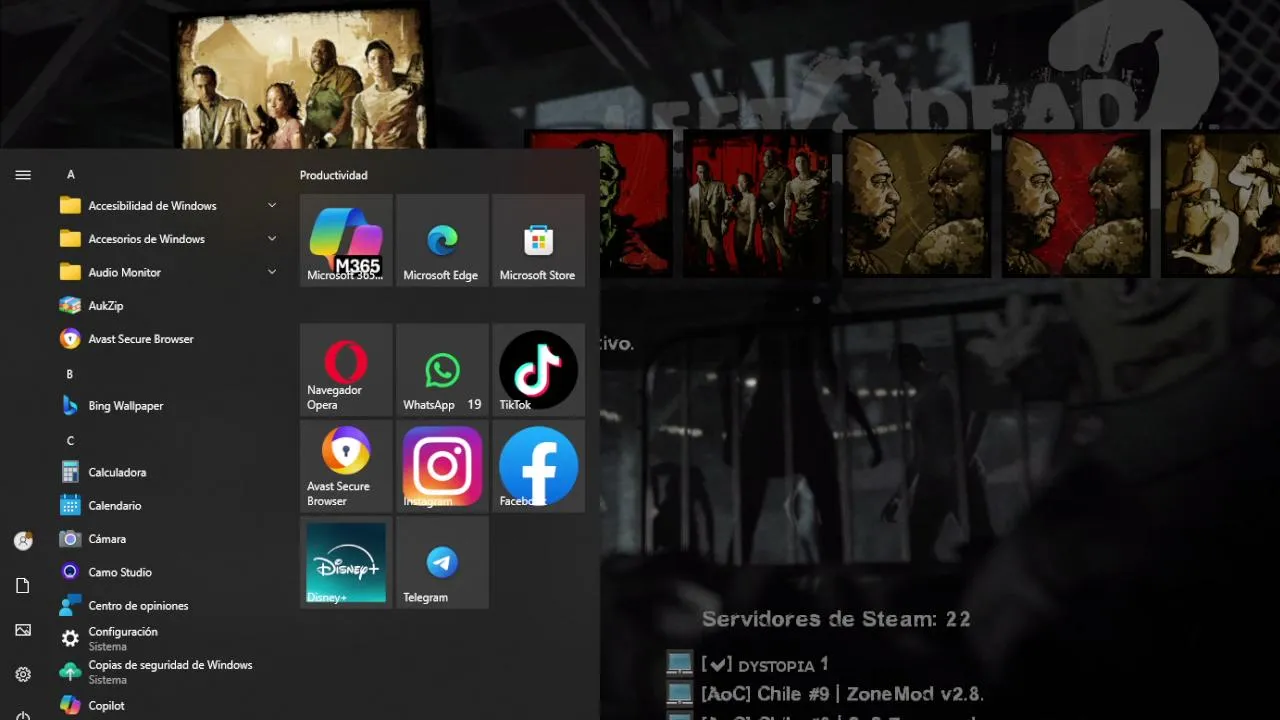
Task: Open AukZip from the app list
Action: coord(170,305)
